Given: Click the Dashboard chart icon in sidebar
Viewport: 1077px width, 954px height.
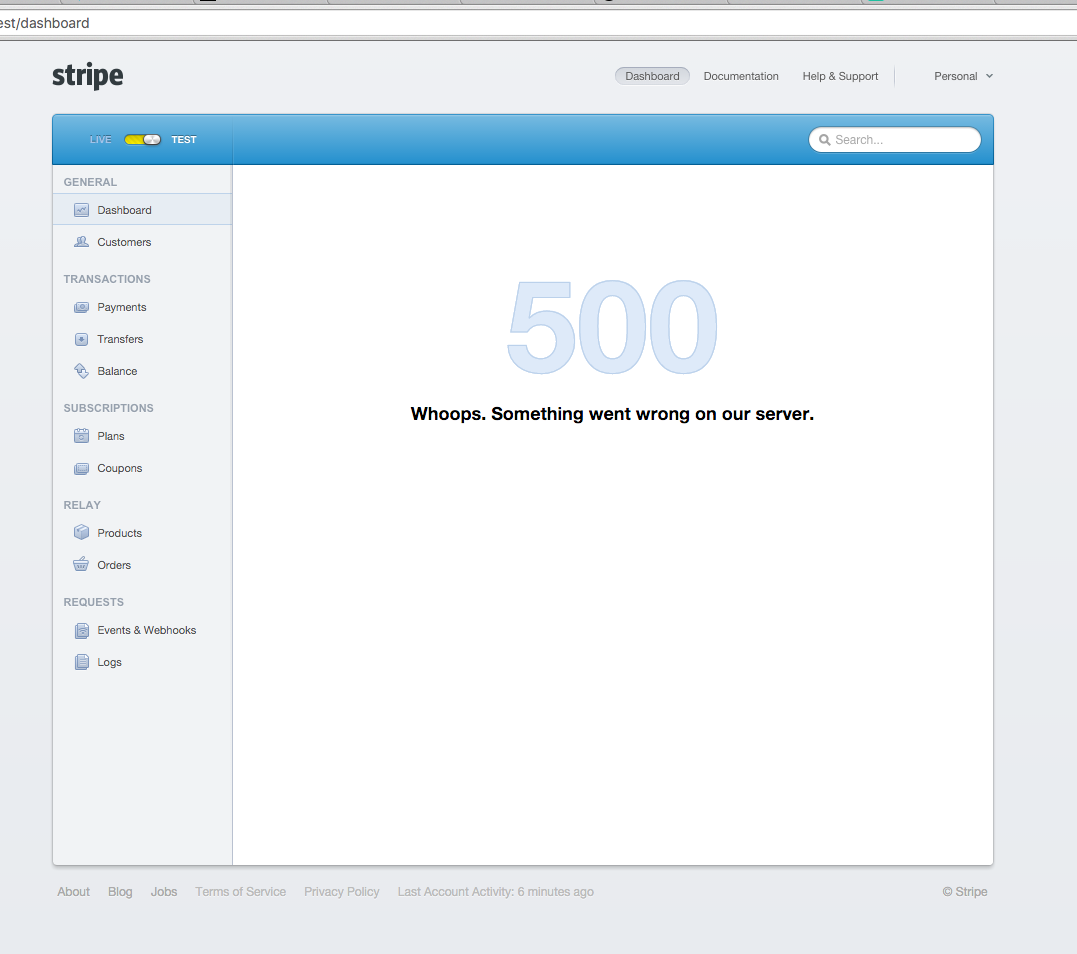Looking at the screenshot, I should click(x=81, y=210).
